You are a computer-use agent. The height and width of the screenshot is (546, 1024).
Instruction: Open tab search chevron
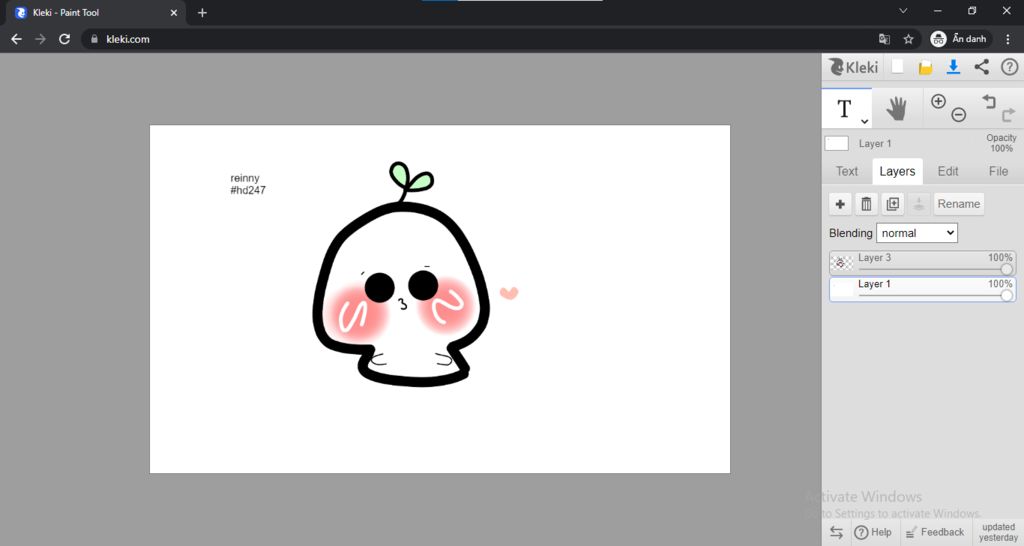(x=903, y=11)
